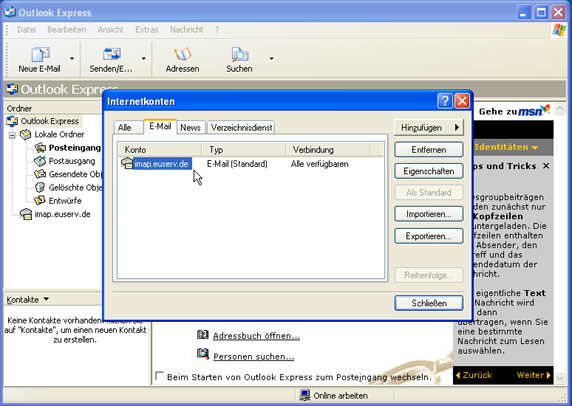This screenshot has width=572, height=406.
Task: Click the Windows flag logo icon
Action: [x=559, y=30]
